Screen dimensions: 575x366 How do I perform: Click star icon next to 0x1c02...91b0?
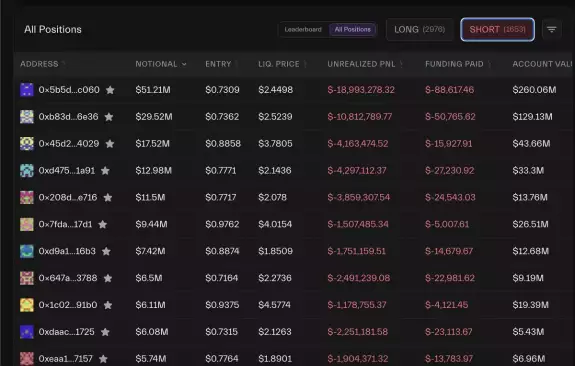(108, 305)
